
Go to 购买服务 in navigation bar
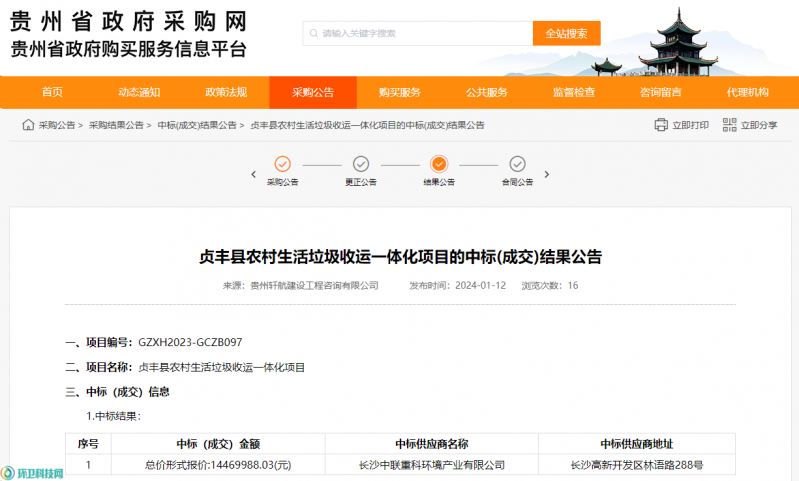pyautogui.click(x=399, y=92)
